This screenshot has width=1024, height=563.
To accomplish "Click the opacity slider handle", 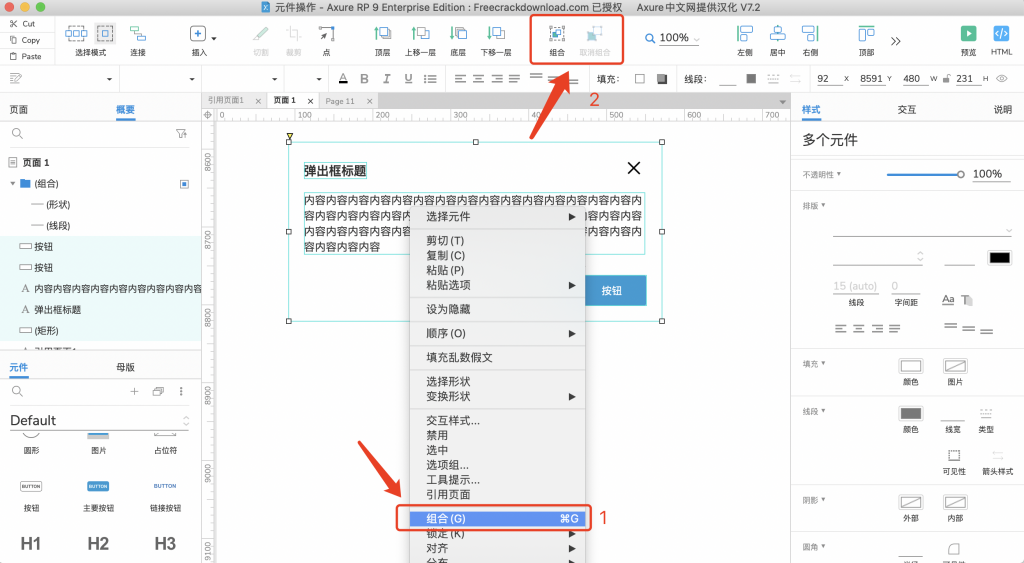I will coord(961,174).
